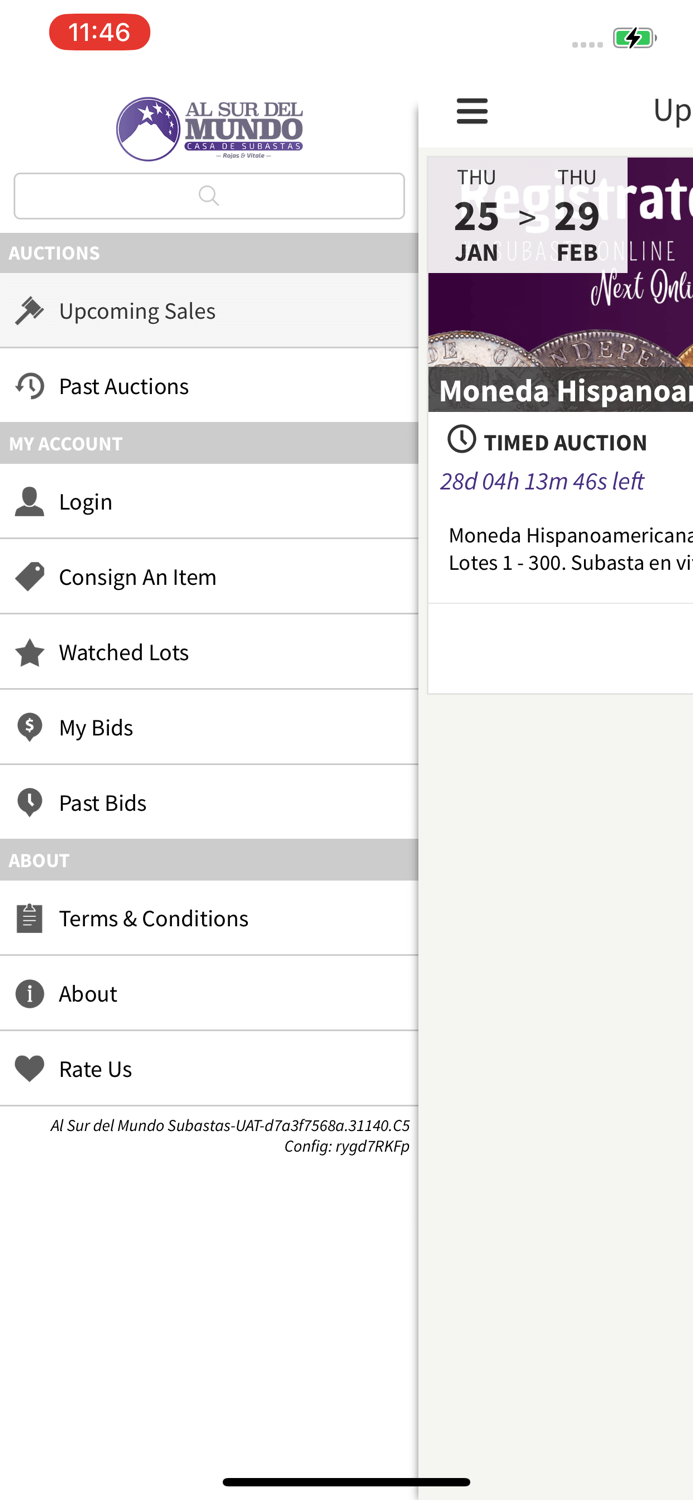Tap the info icon next to About
This screenshot has width=693, height=1500.
pos(30,994)
